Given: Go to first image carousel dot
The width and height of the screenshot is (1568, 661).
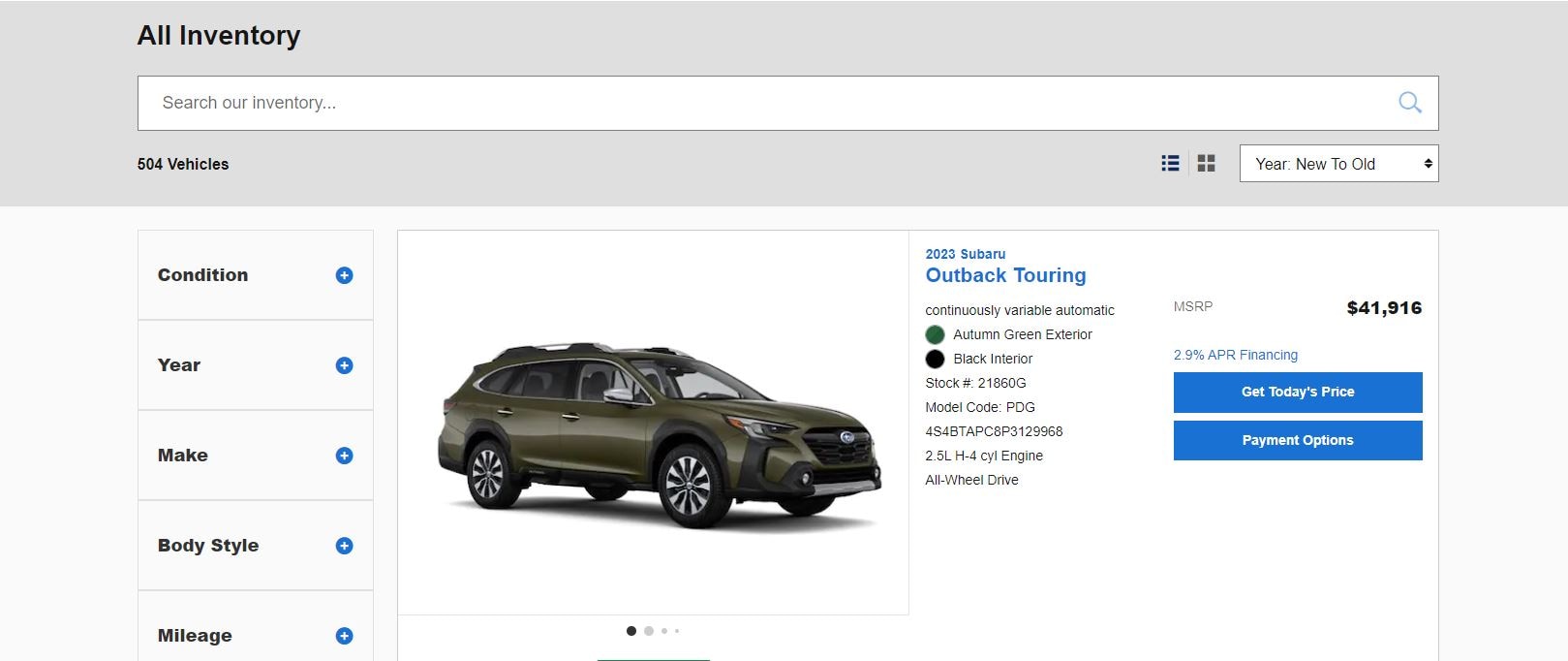Looking at the screenshot, I should (631, 631).
